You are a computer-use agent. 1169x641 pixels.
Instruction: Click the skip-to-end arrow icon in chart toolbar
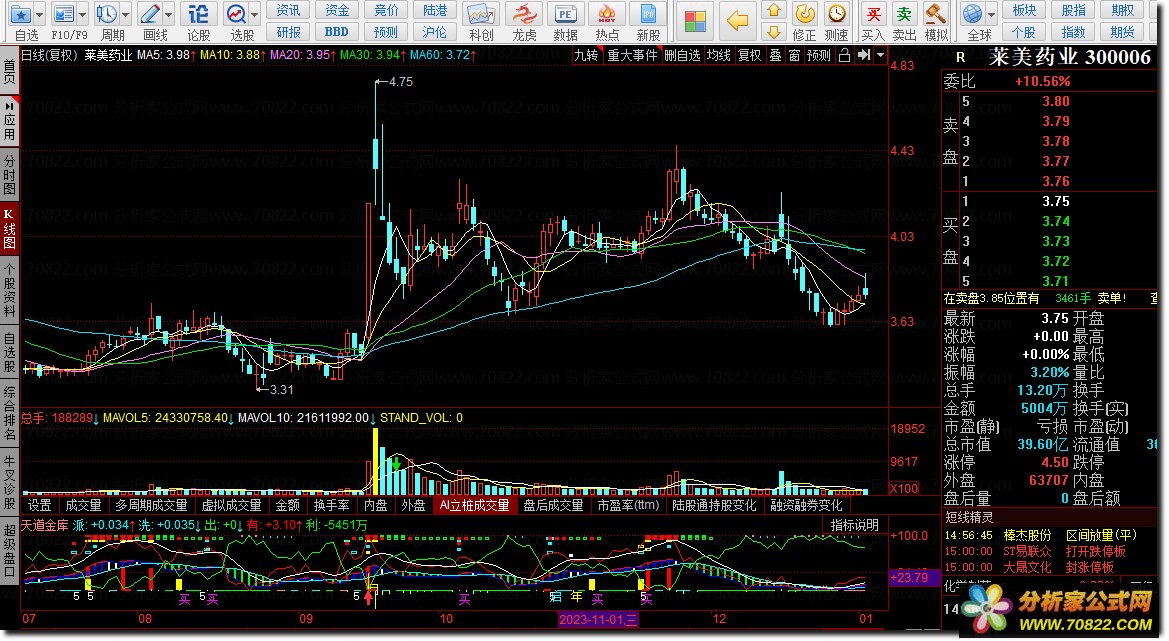(x=863, y=55)
